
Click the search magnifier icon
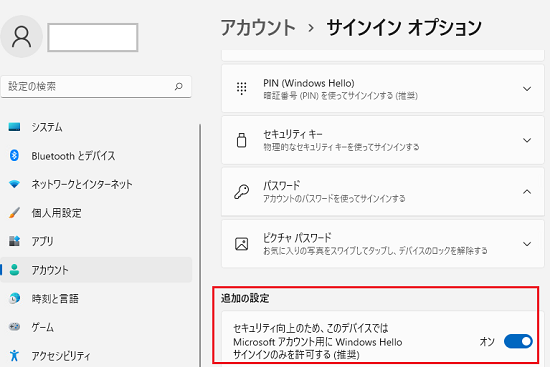point(179,86)
